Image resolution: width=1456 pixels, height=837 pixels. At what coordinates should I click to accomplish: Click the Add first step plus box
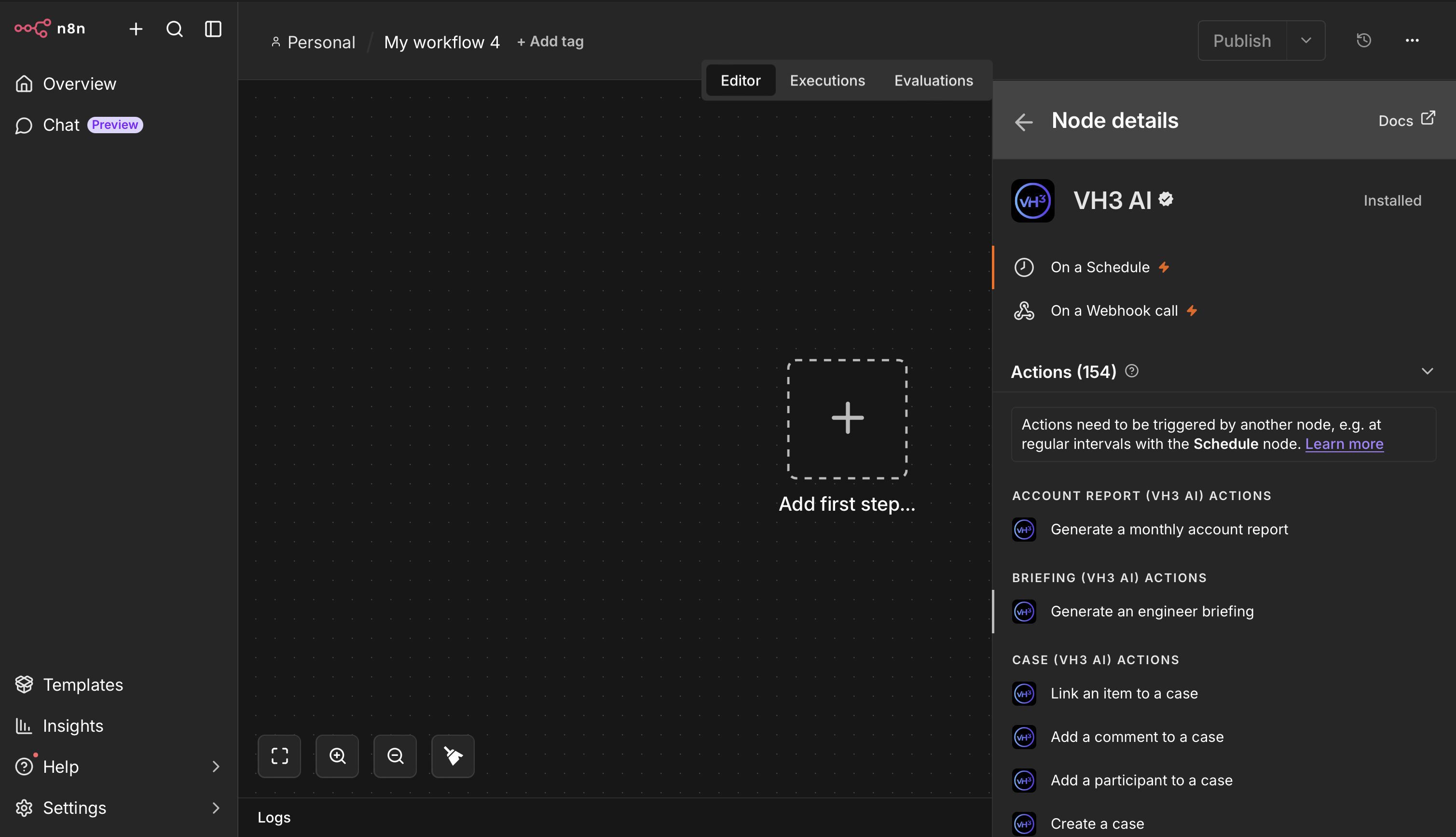click(847, 418)
